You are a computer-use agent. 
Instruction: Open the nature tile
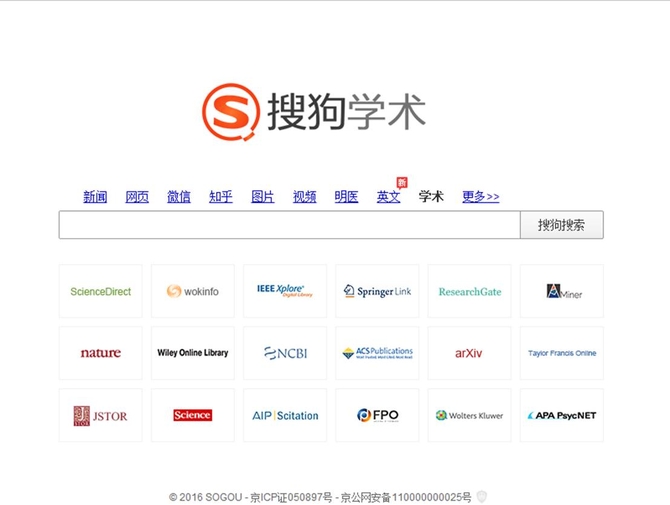pyautogui.click(x=100, y=353)
